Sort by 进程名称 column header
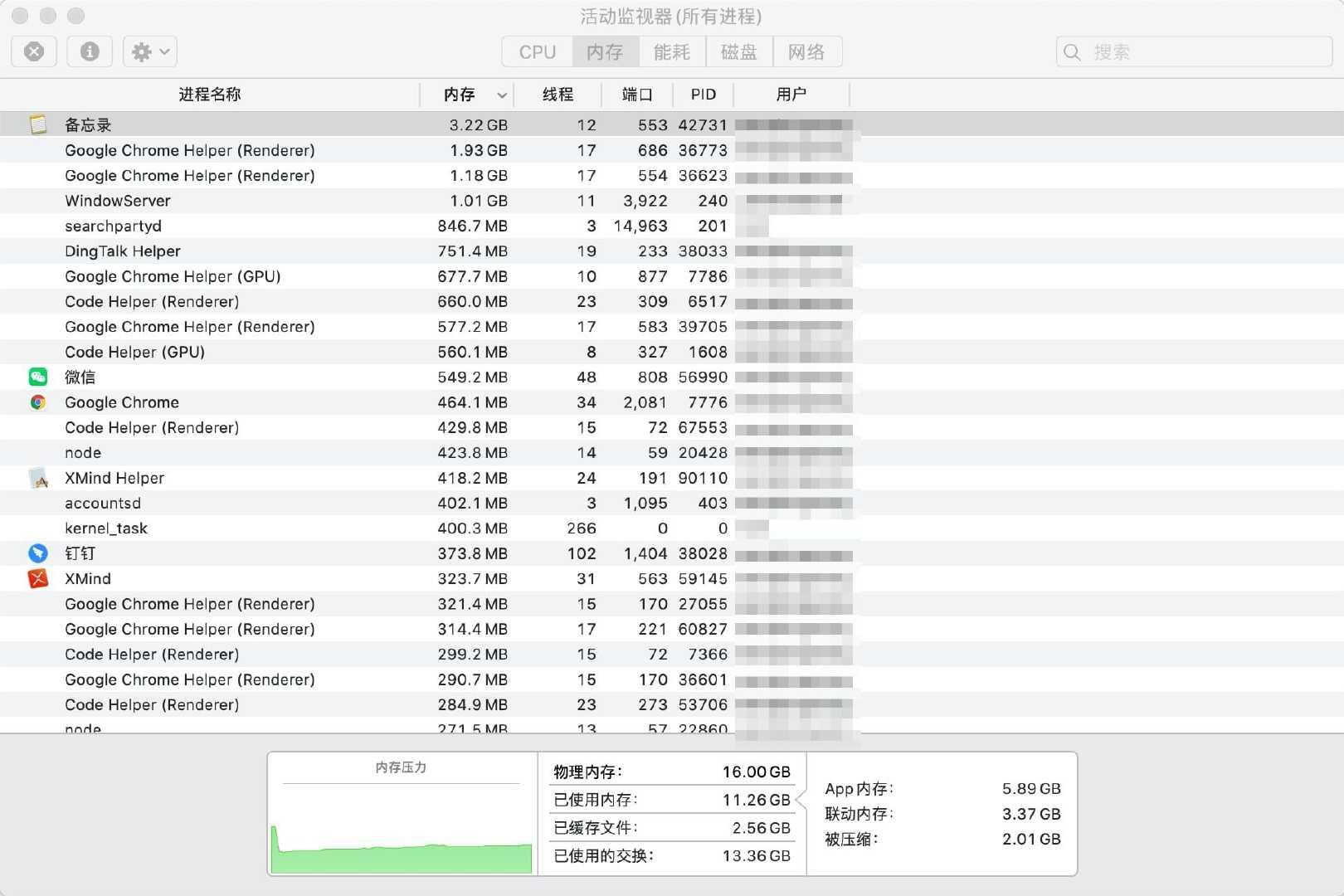The height and width of the screenshot is (896, 1344). tap(210, 95)
